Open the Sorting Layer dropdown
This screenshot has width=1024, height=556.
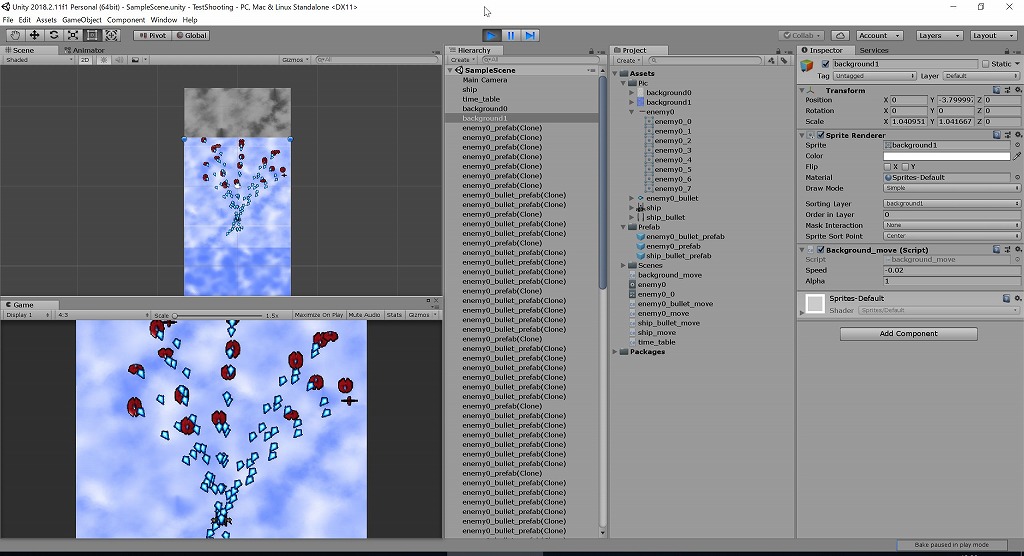coord(951,203)
